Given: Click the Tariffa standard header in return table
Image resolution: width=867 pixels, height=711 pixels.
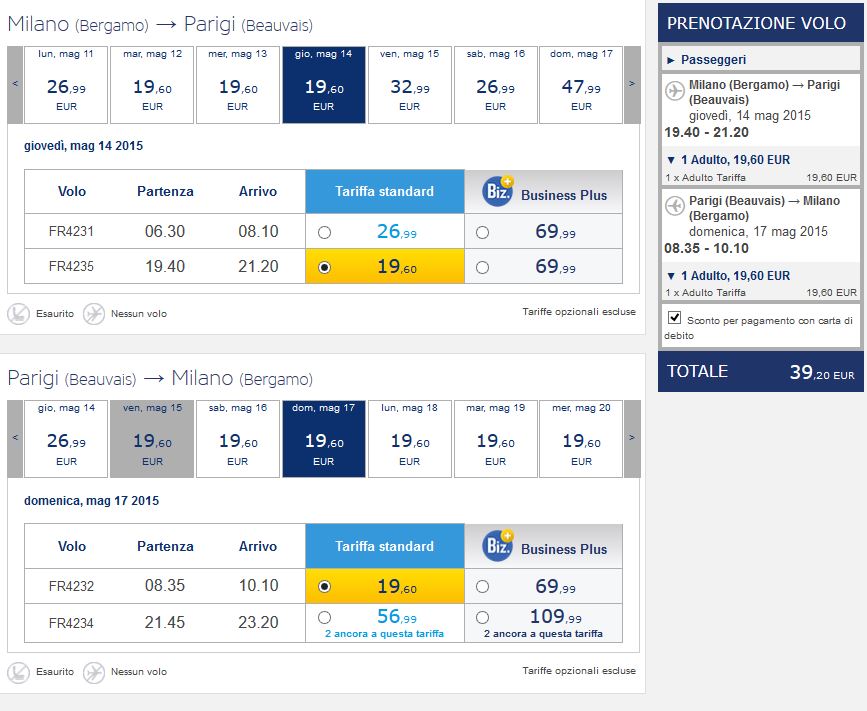Looking at the screenshot, I should [384, 546].
